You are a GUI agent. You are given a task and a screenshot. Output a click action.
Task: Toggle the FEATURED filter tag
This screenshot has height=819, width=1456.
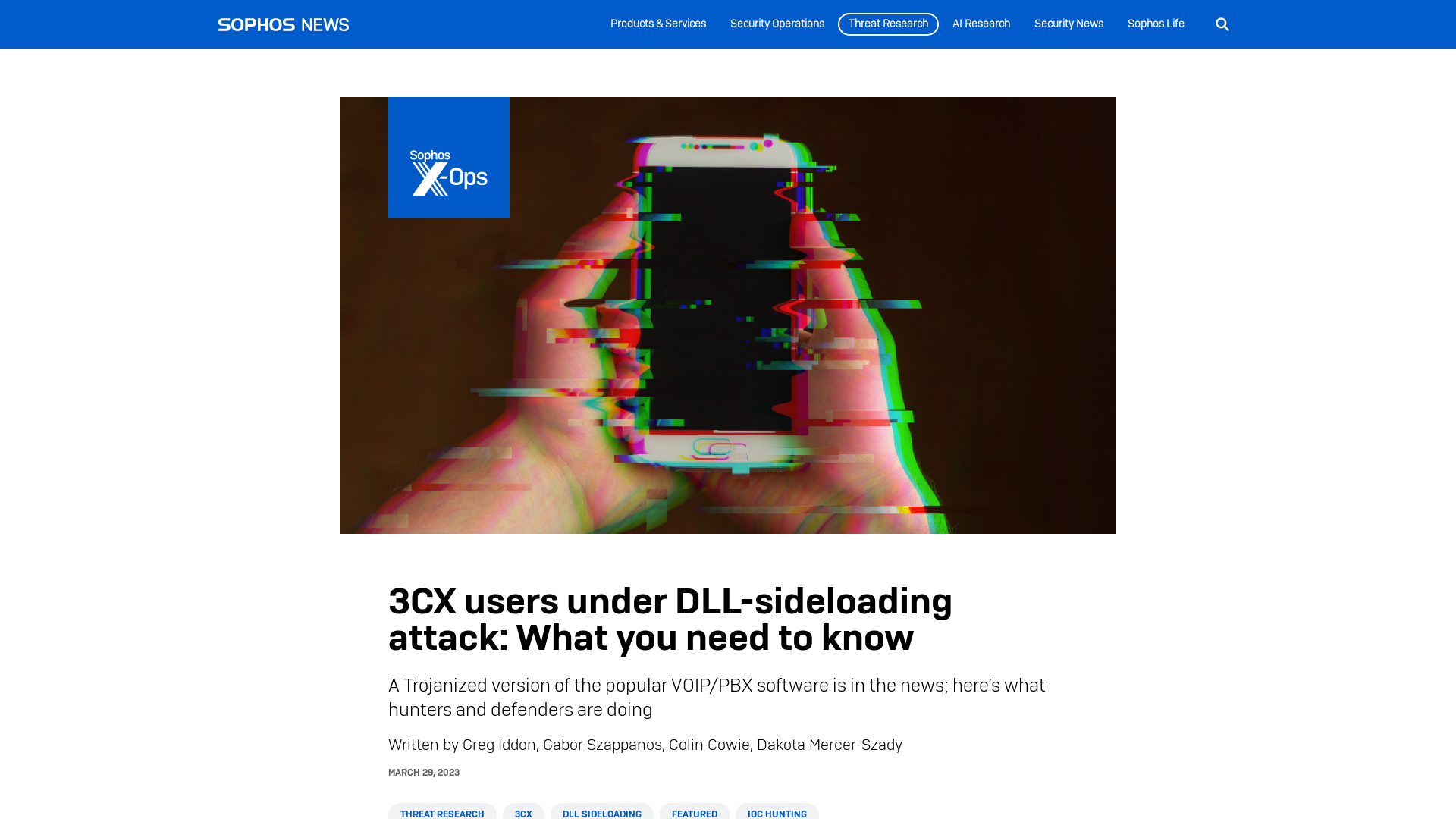pyautogui.click(x=694, y=814)
